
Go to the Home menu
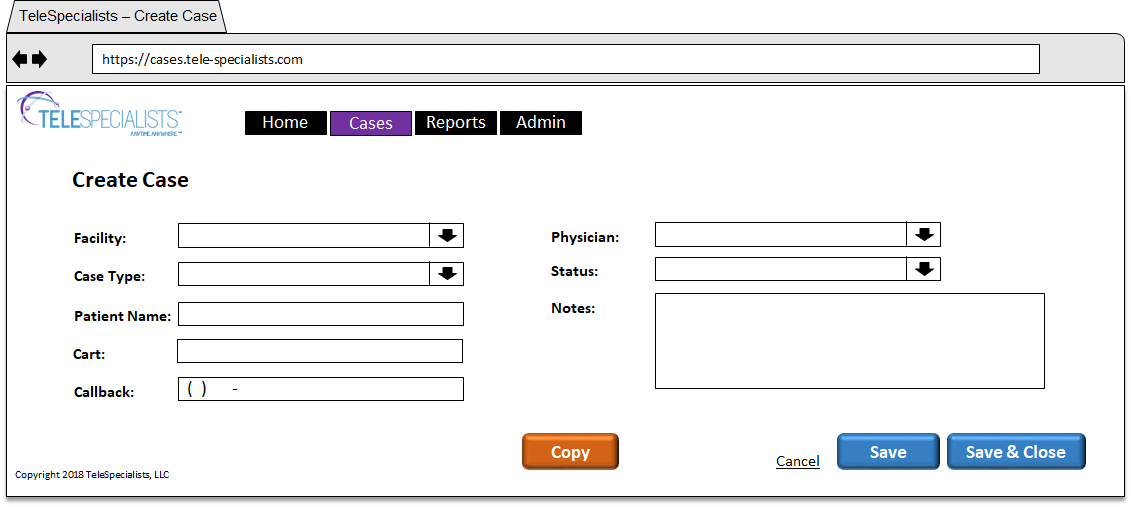point(285,123)
